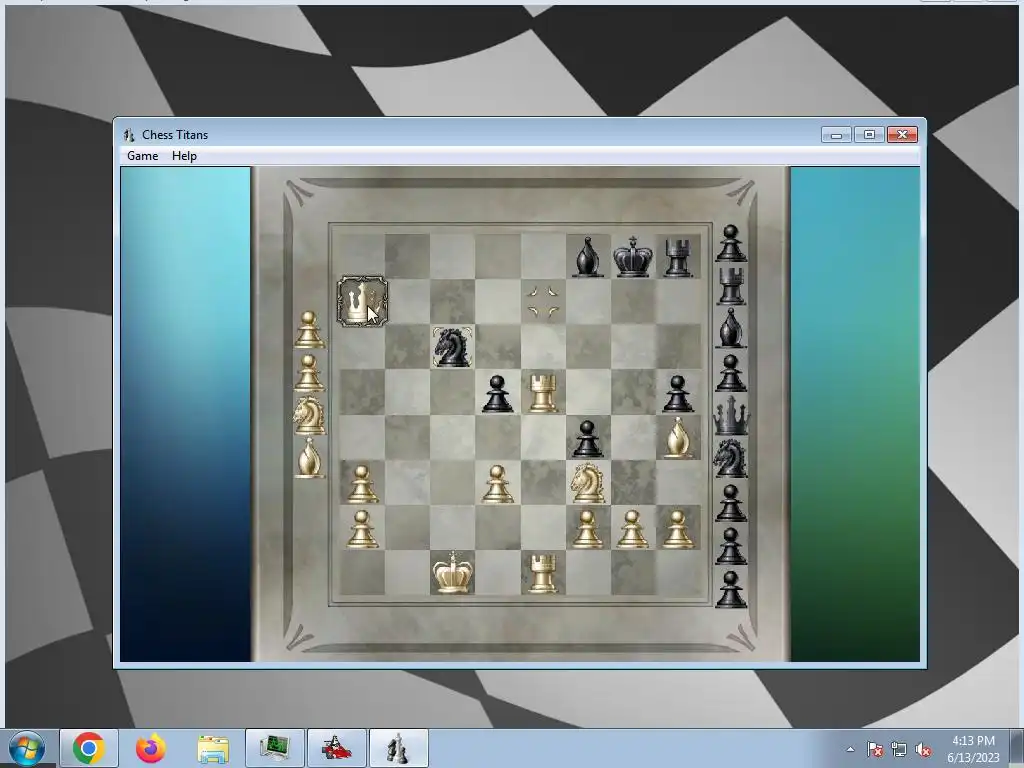
Task: Select the white king on c1
Action: coord(452,571)
